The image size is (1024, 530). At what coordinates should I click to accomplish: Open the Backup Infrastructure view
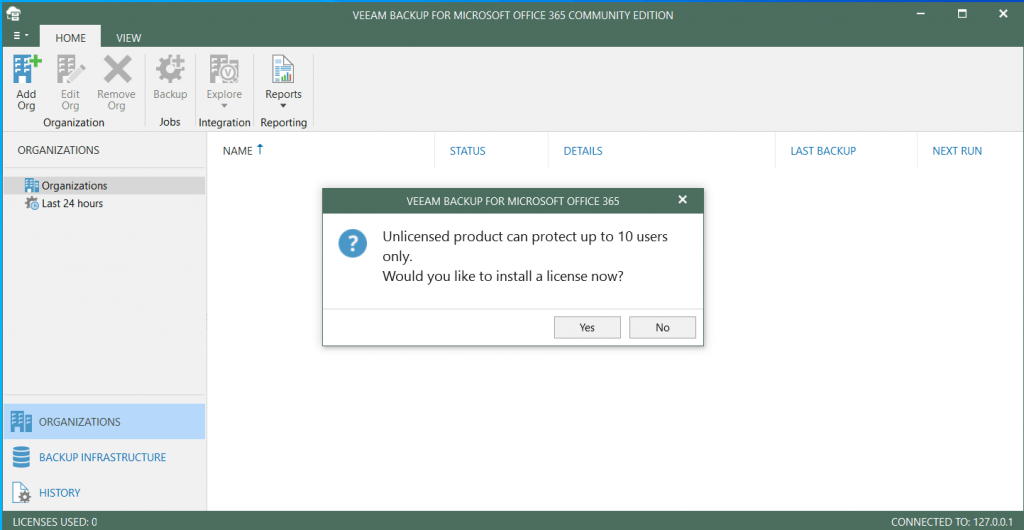click(x=102, y=457)
